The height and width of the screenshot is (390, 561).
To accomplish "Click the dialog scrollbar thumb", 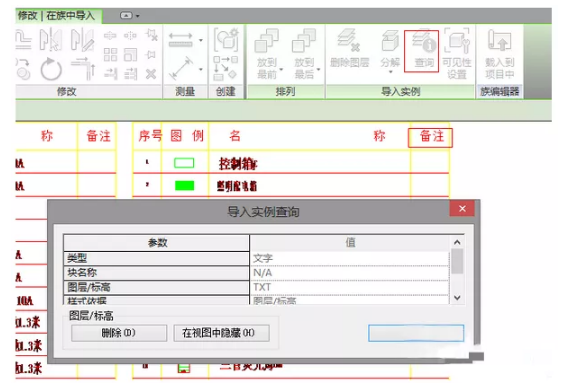I will (x=457, y=261).
